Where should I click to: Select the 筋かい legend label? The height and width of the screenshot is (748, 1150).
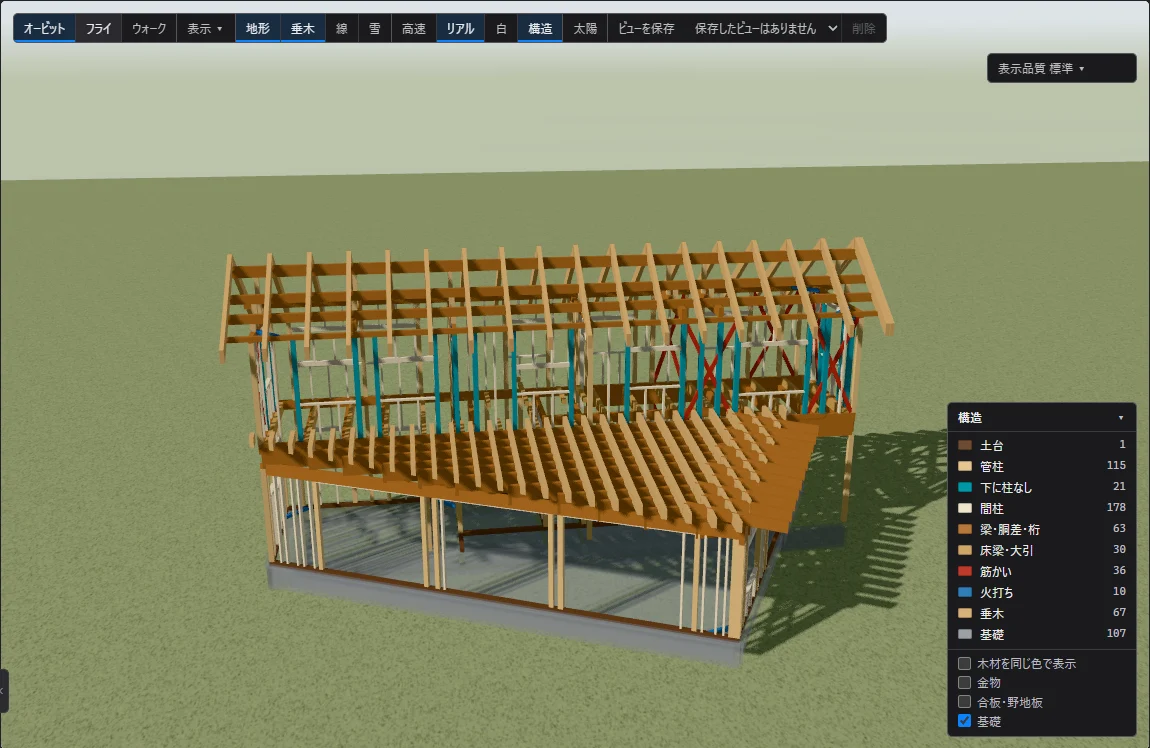tap(995, 571)
